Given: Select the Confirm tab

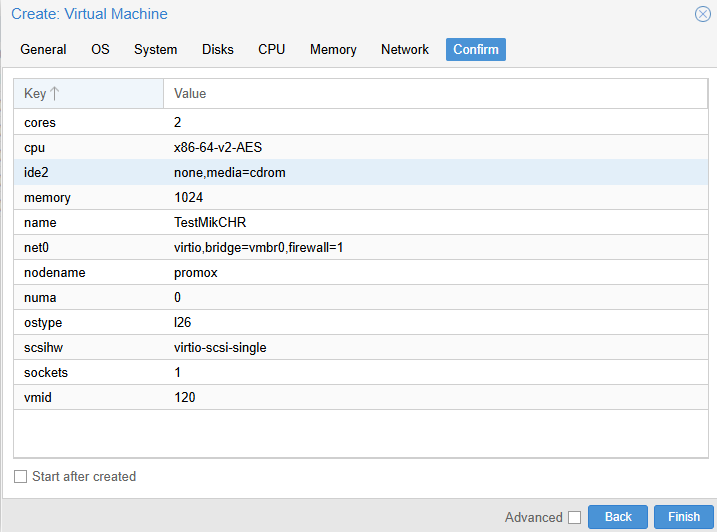Looking at the screenshot, I should point(476,49).
